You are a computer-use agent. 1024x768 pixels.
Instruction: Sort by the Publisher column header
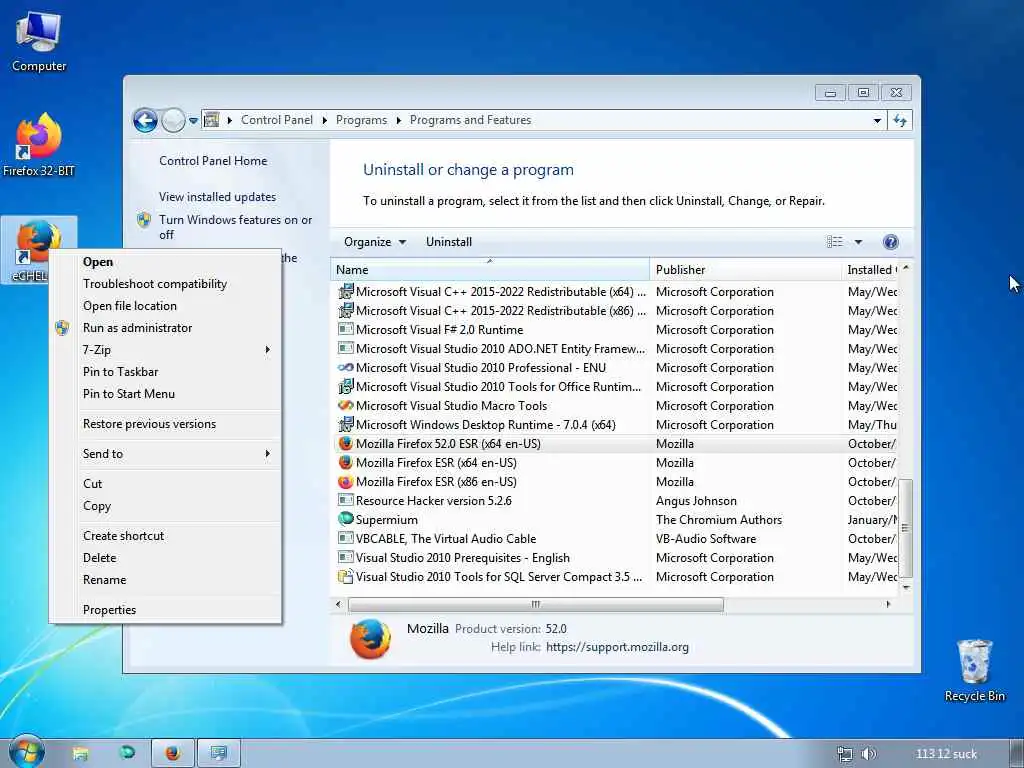click(746, 270)
